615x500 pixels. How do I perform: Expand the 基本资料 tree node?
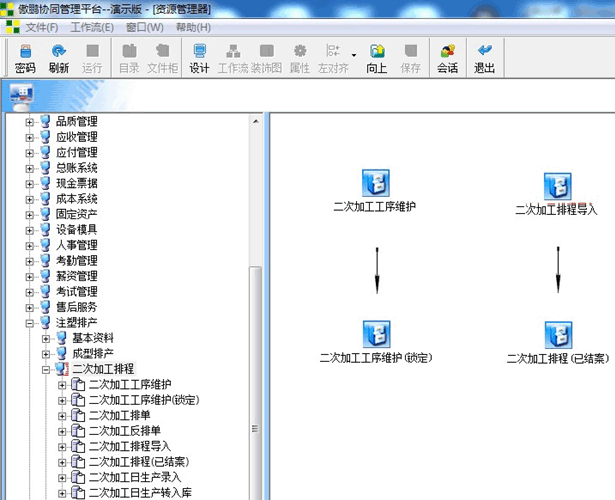click(46, 338)
